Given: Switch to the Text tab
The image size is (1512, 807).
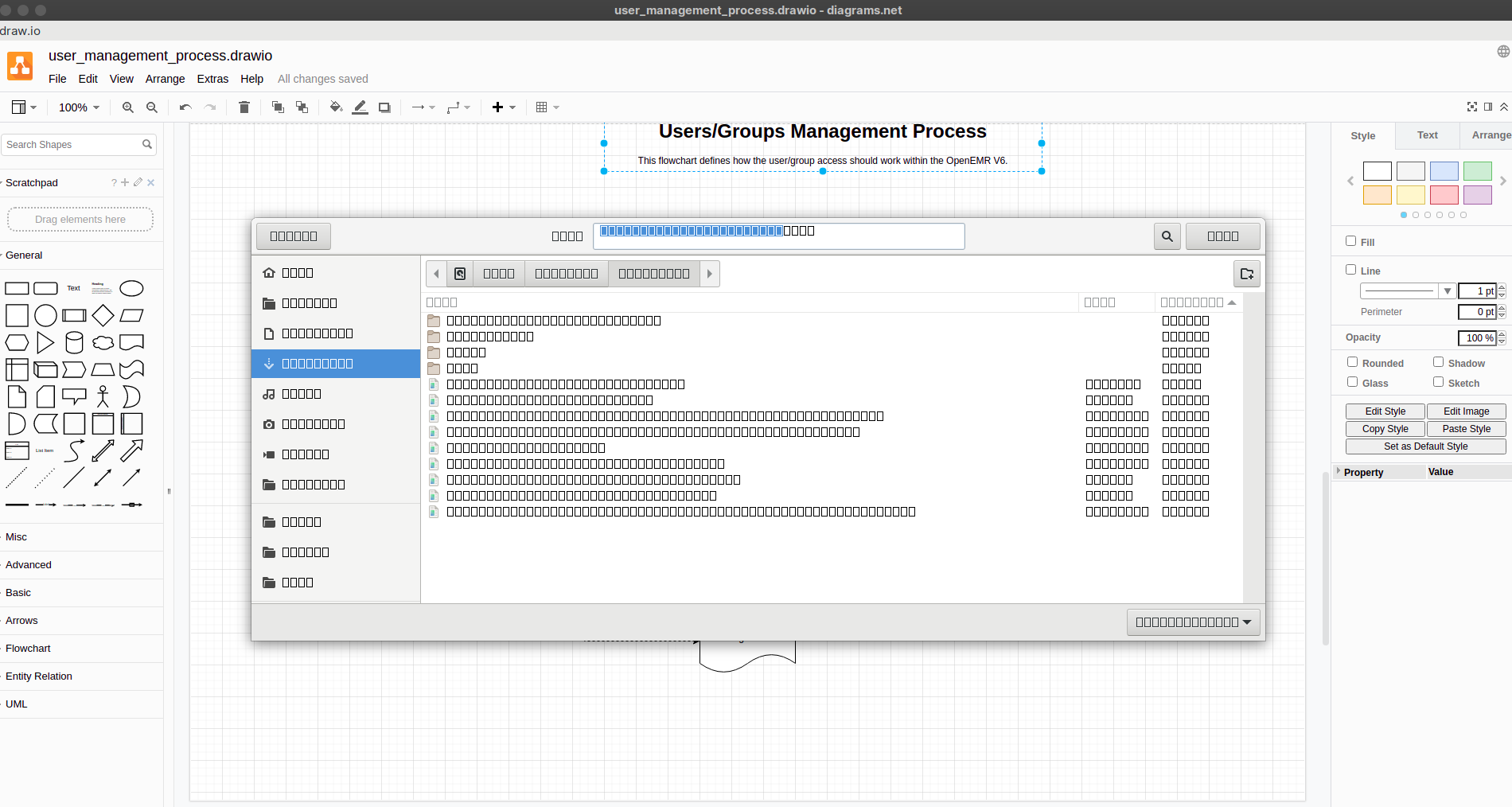Looking at the screenshot, I should click(1427, 134).
